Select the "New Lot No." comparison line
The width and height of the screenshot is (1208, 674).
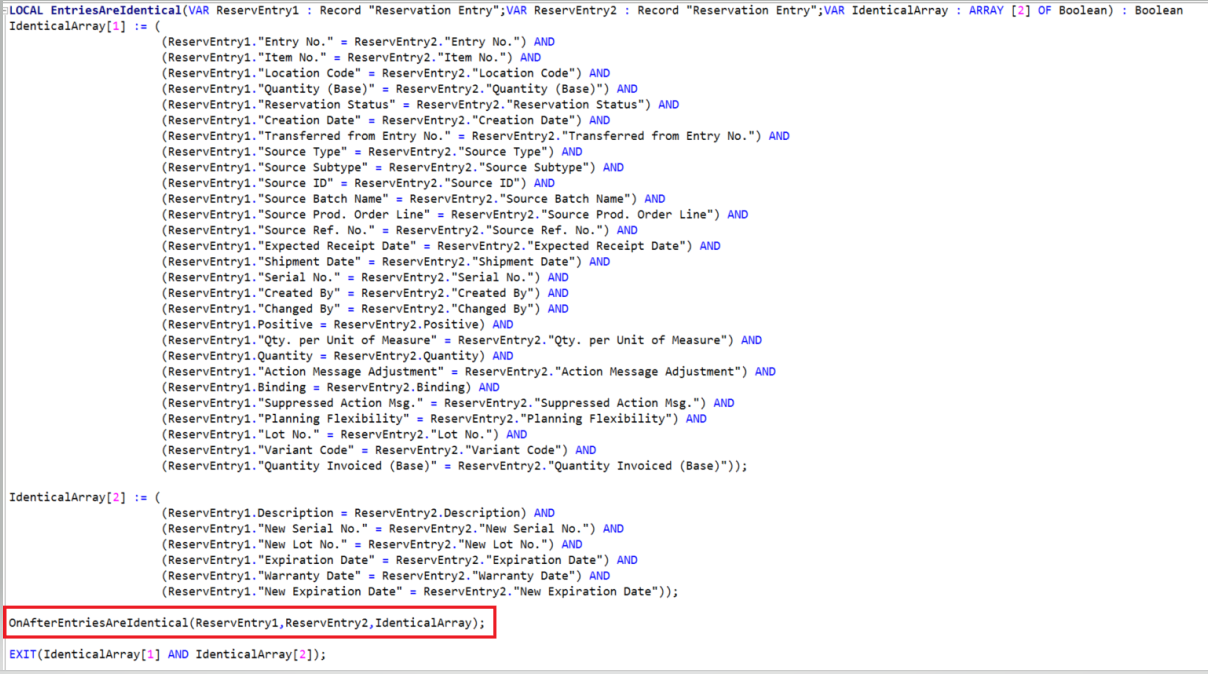[x=371, y=544]
